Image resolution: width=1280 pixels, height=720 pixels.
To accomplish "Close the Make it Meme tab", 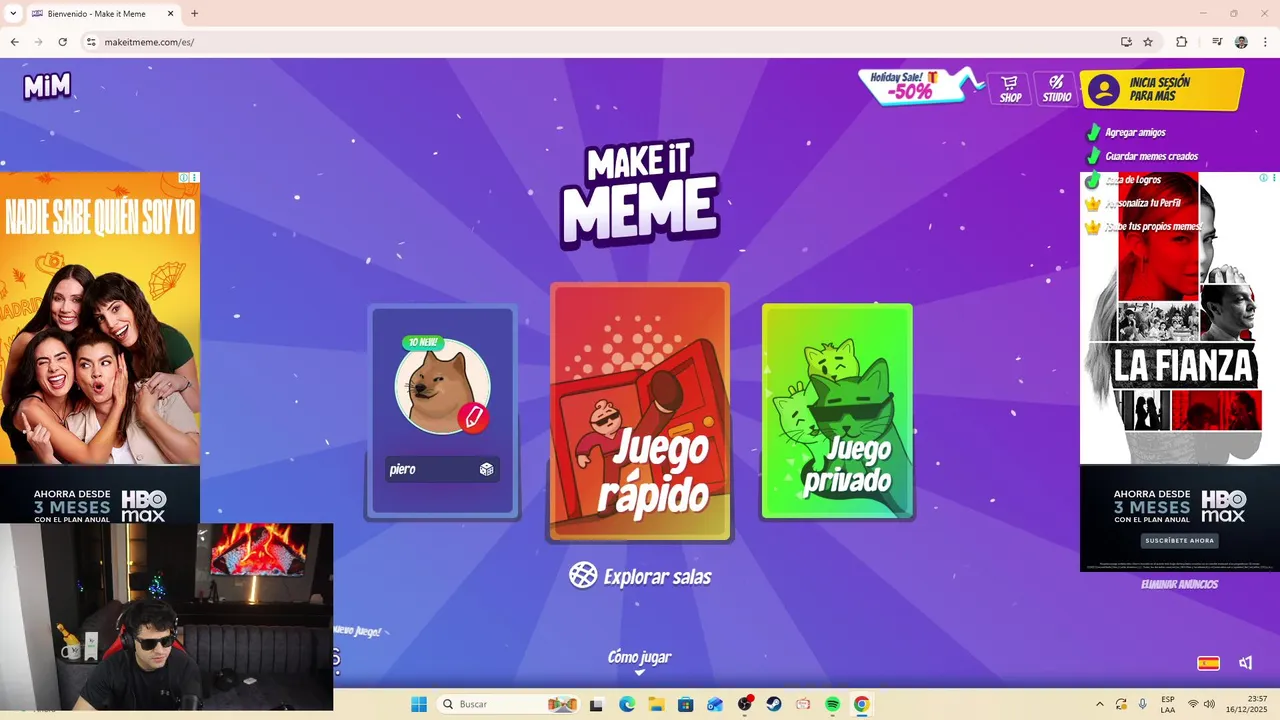I will [x=169, y=14].
